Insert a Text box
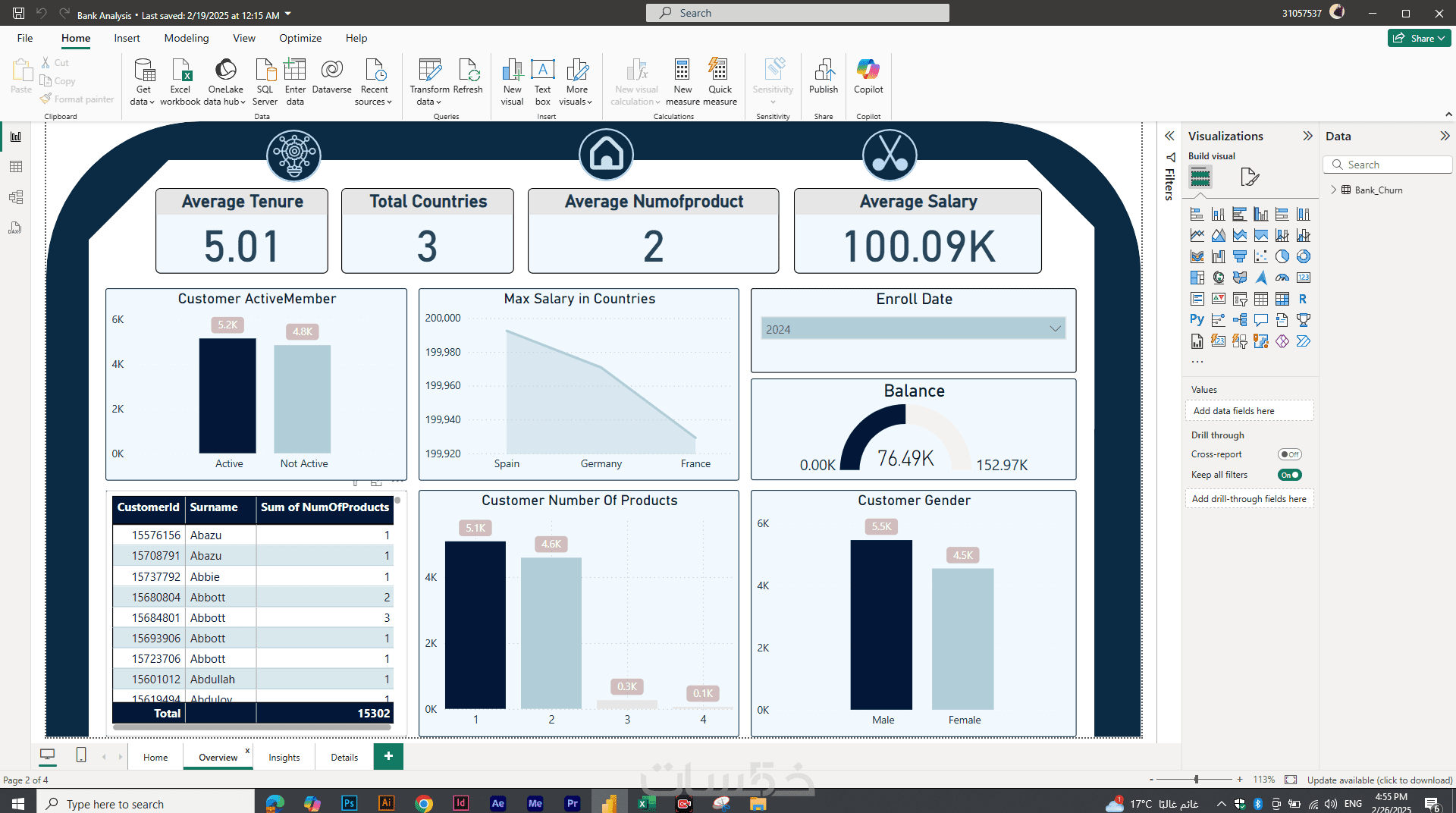Screen dimensions: 1456x813 pyautogui.click(x=542, y=81)
